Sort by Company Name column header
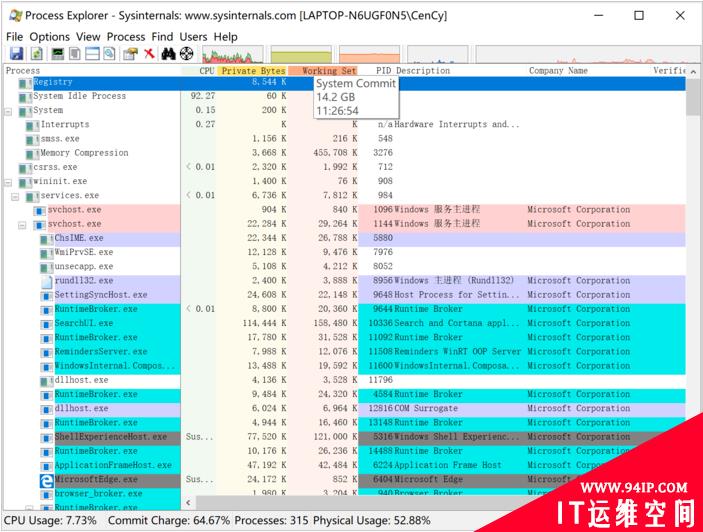 (x=558, y=70)
